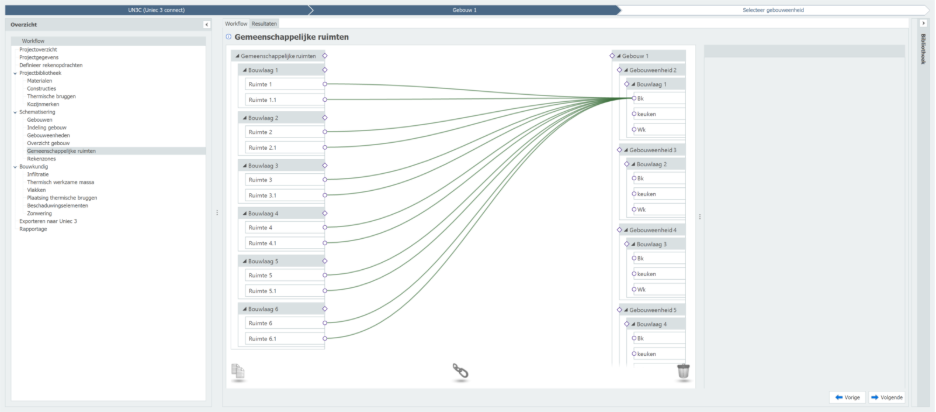Viewport: 936px width, 412px height.
Task: Click the trash bin delete icon
Action: click(x=683, y=372)
